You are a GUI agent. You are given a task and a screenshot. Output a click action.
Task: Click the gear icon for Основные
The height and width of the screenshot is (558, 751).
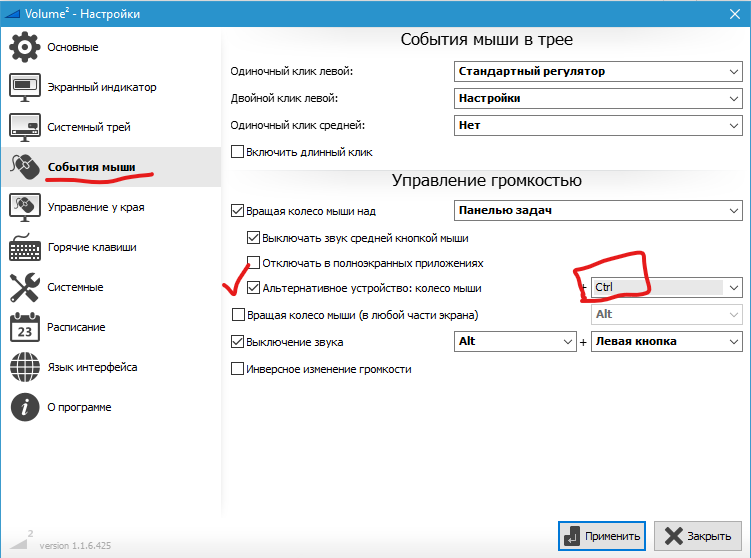pos(24,47)
